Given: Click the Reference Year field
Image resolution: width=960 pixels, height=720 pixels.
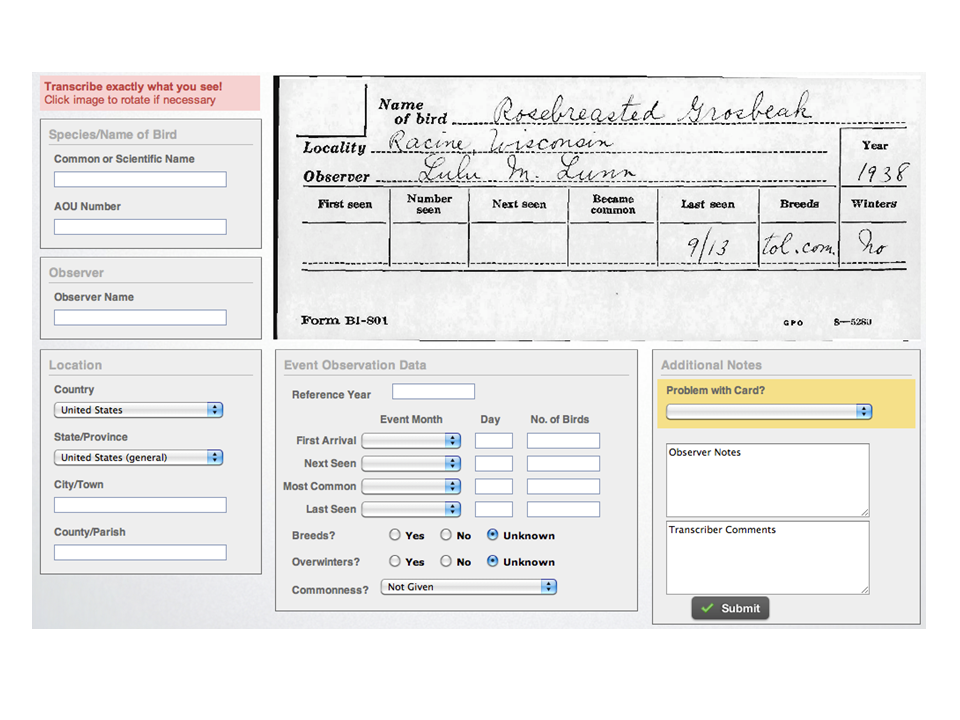Looking at the screenshot, I should point(434,391).
